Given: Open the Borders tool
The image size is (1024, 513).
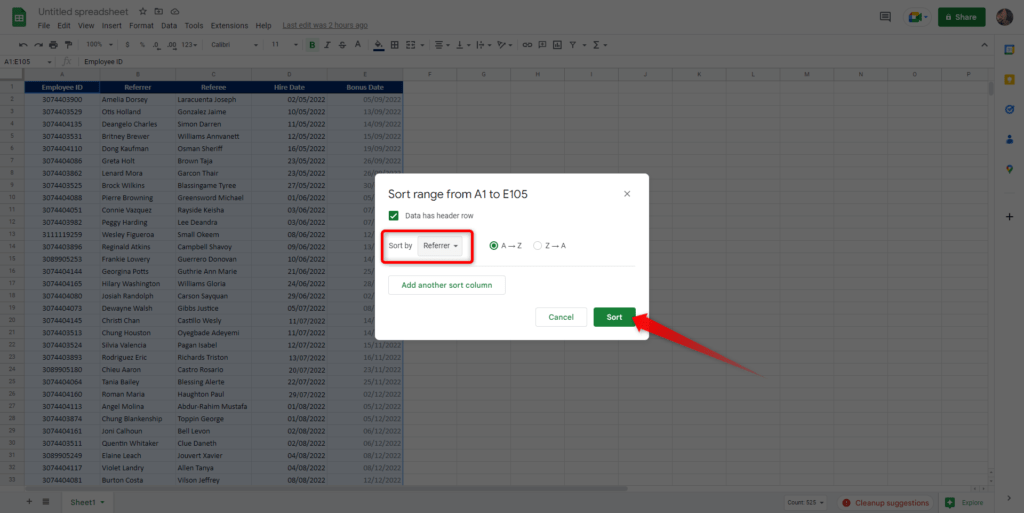Looking at the screenshot, I should 394,45.
